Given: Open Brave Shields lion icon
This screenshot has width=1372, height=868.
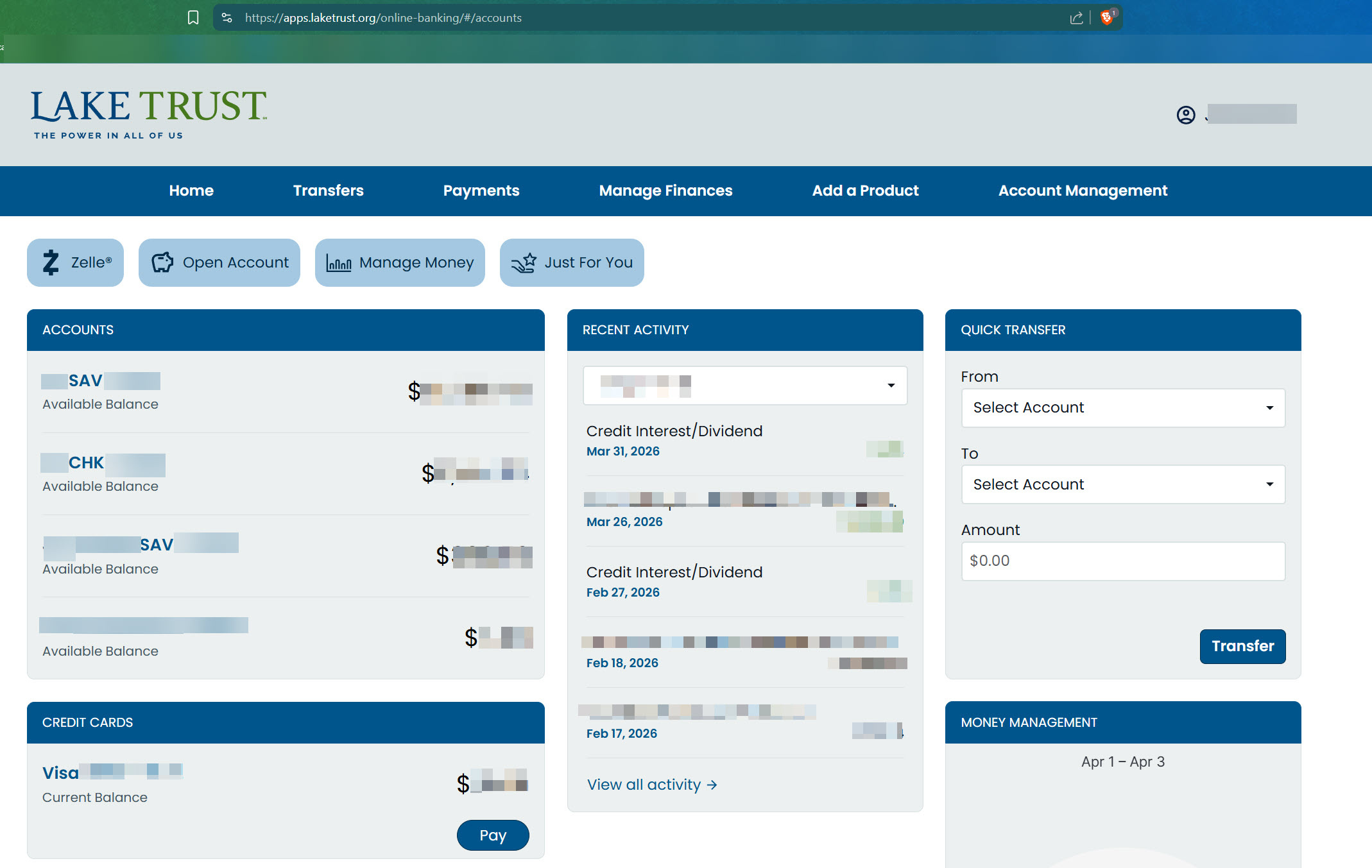Looking at the screenshot, I should coord(1107,17).
